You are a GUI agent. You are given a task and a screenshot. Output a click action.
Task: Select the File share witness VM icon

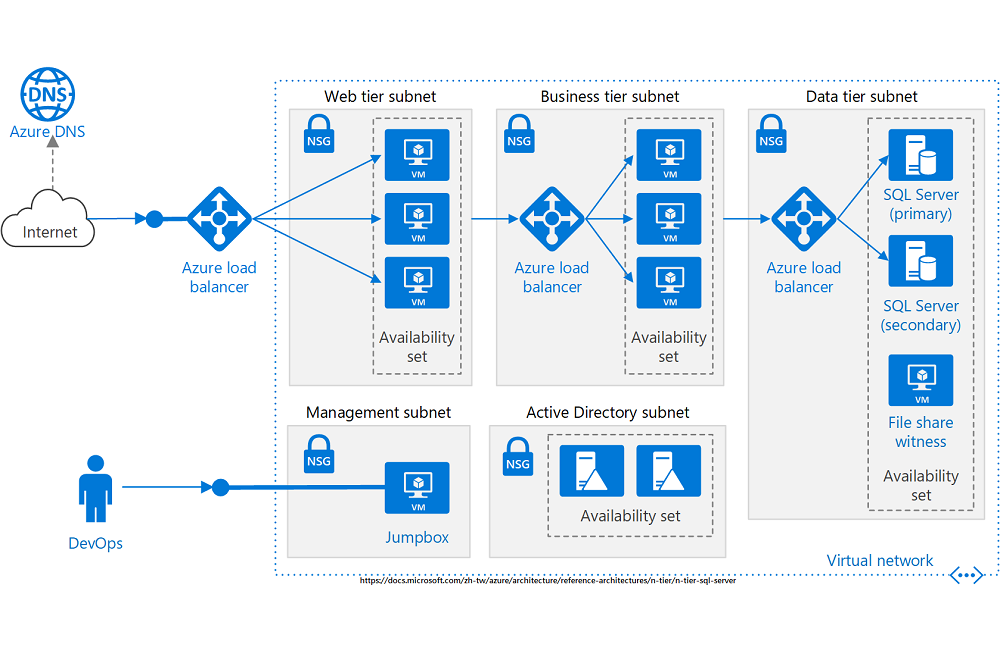click(x=921, y=380)
